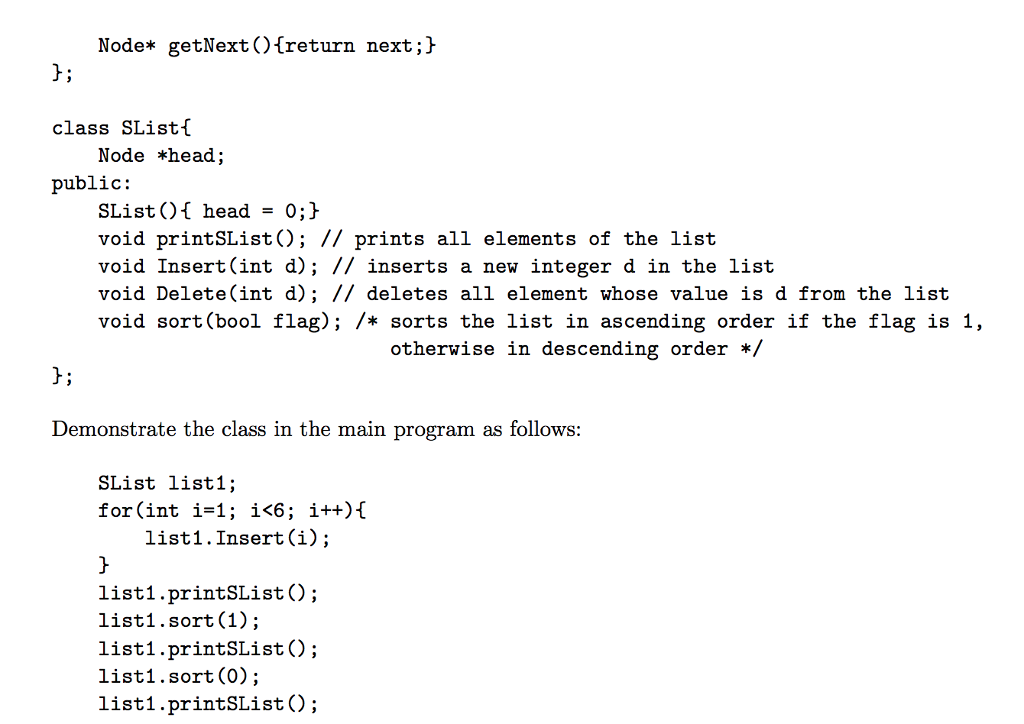Click the 'list1.sort(1);' statement
Viewport: 1024px width, 724px height.
tap(179, 620)
